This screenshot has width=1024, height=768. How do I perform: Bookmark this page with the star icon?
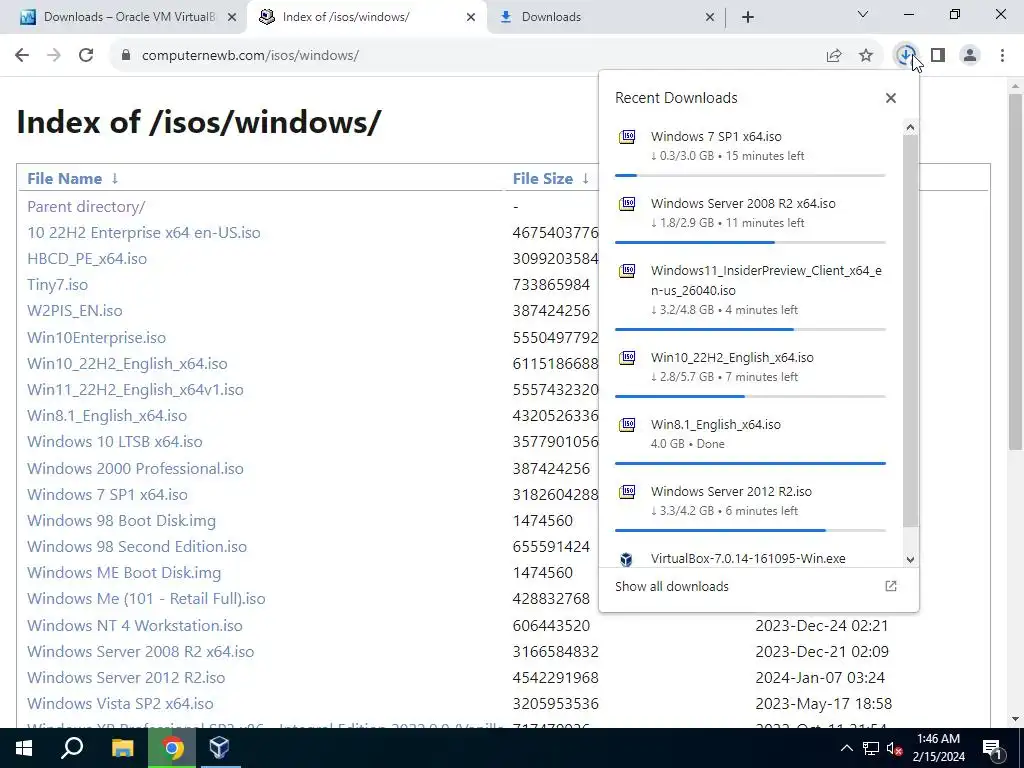(866, 56)
